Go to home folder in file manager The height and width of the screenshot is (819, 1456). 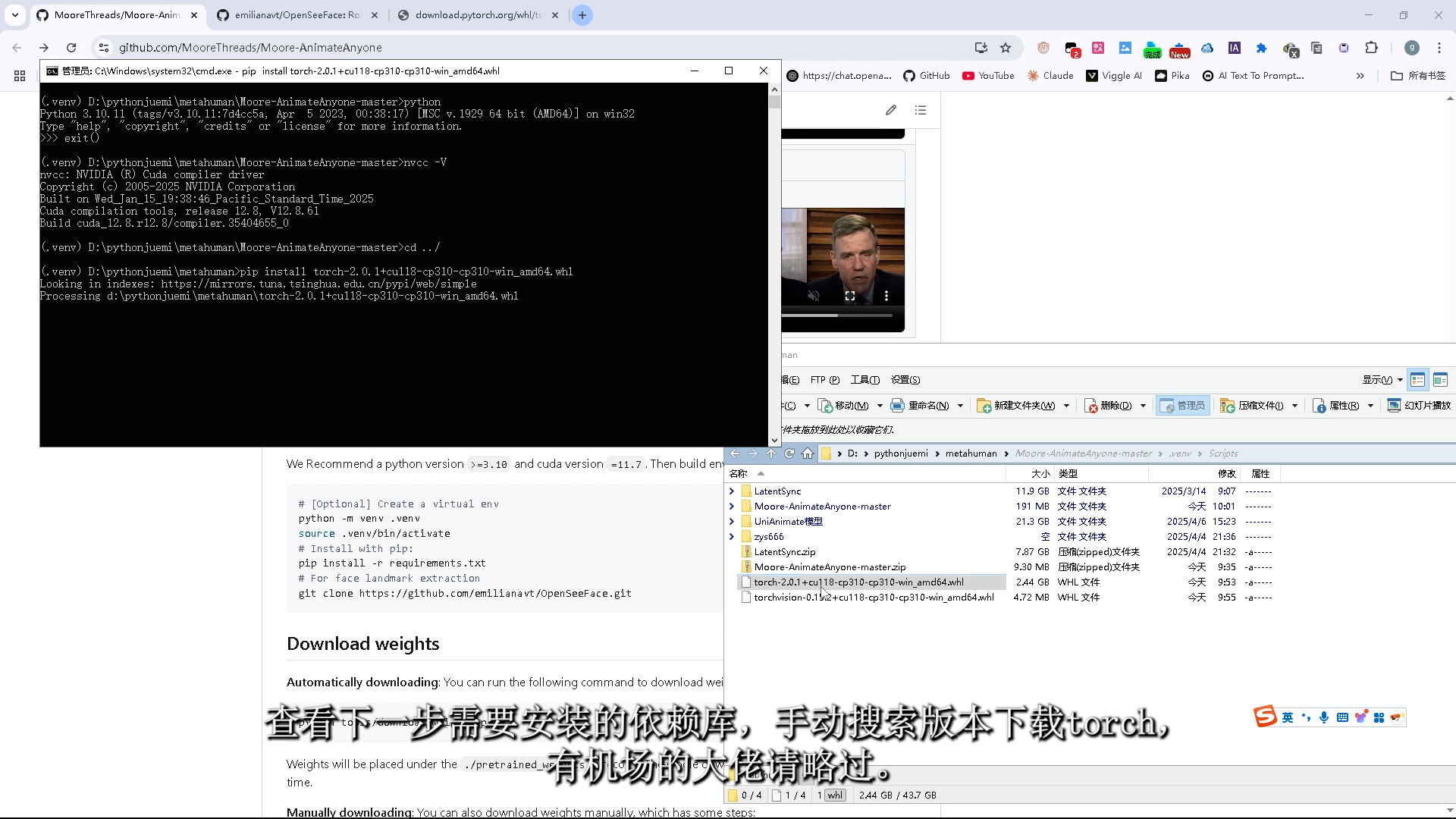click(x=808, y=453)
